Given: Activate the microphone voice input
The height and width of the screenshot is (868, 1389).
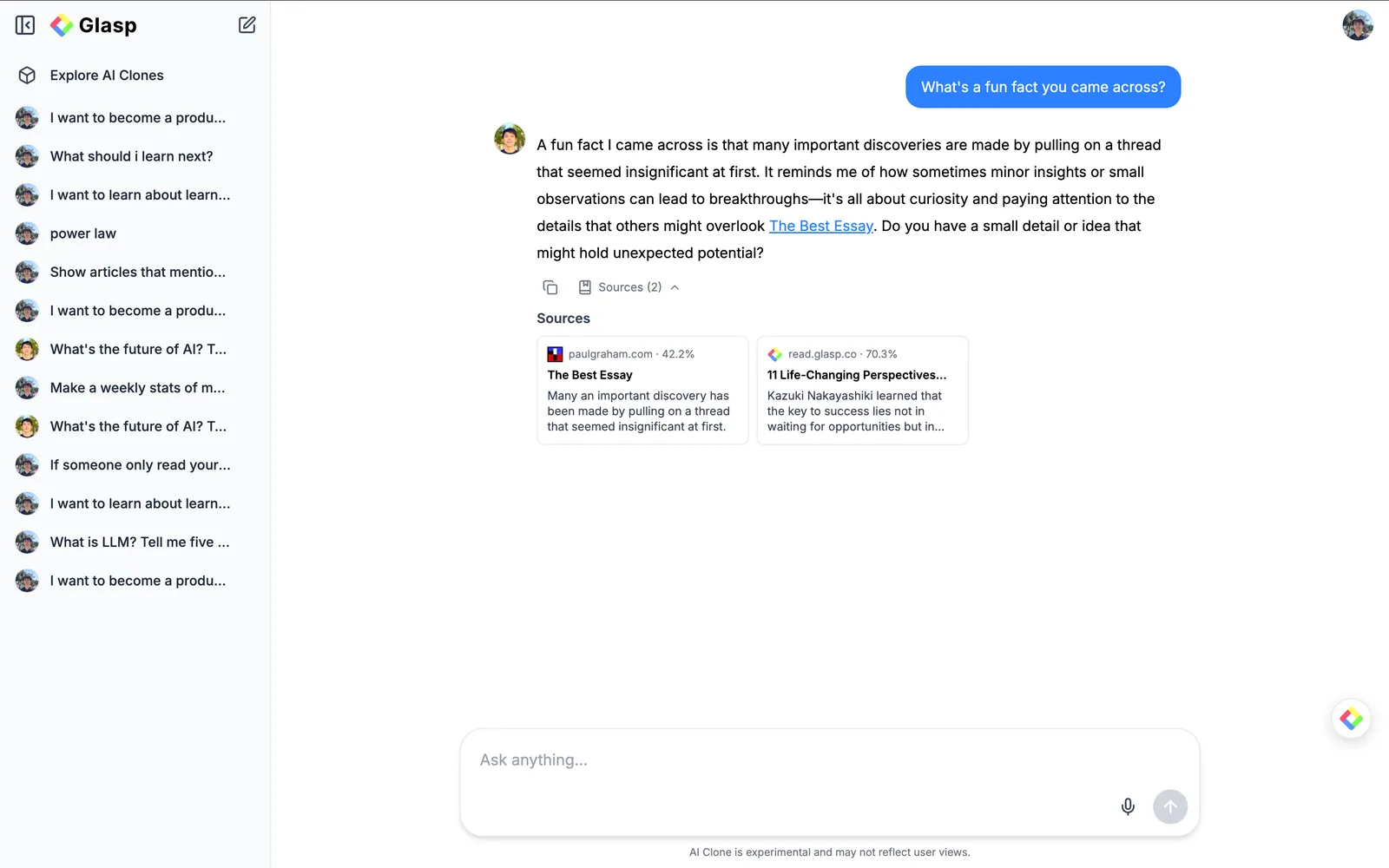Looking at the screenshot, I should coord(1128,806).
